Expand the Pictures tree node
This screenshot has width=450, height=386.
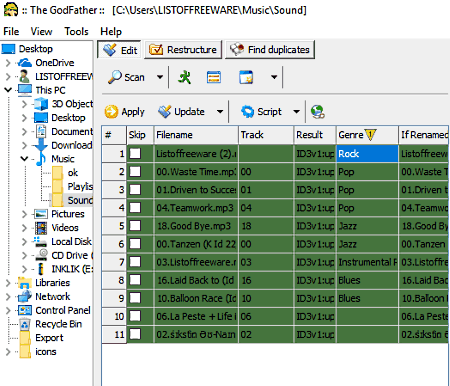(x=24, y=214)
